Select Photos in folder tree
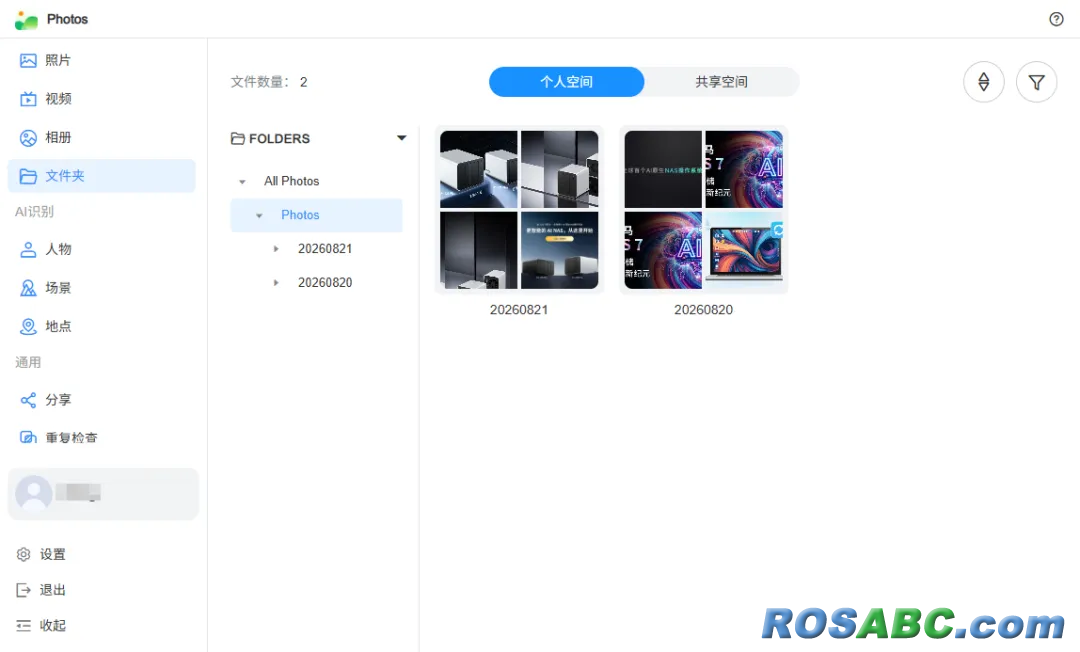1080x652 pixels. point(300,215)
